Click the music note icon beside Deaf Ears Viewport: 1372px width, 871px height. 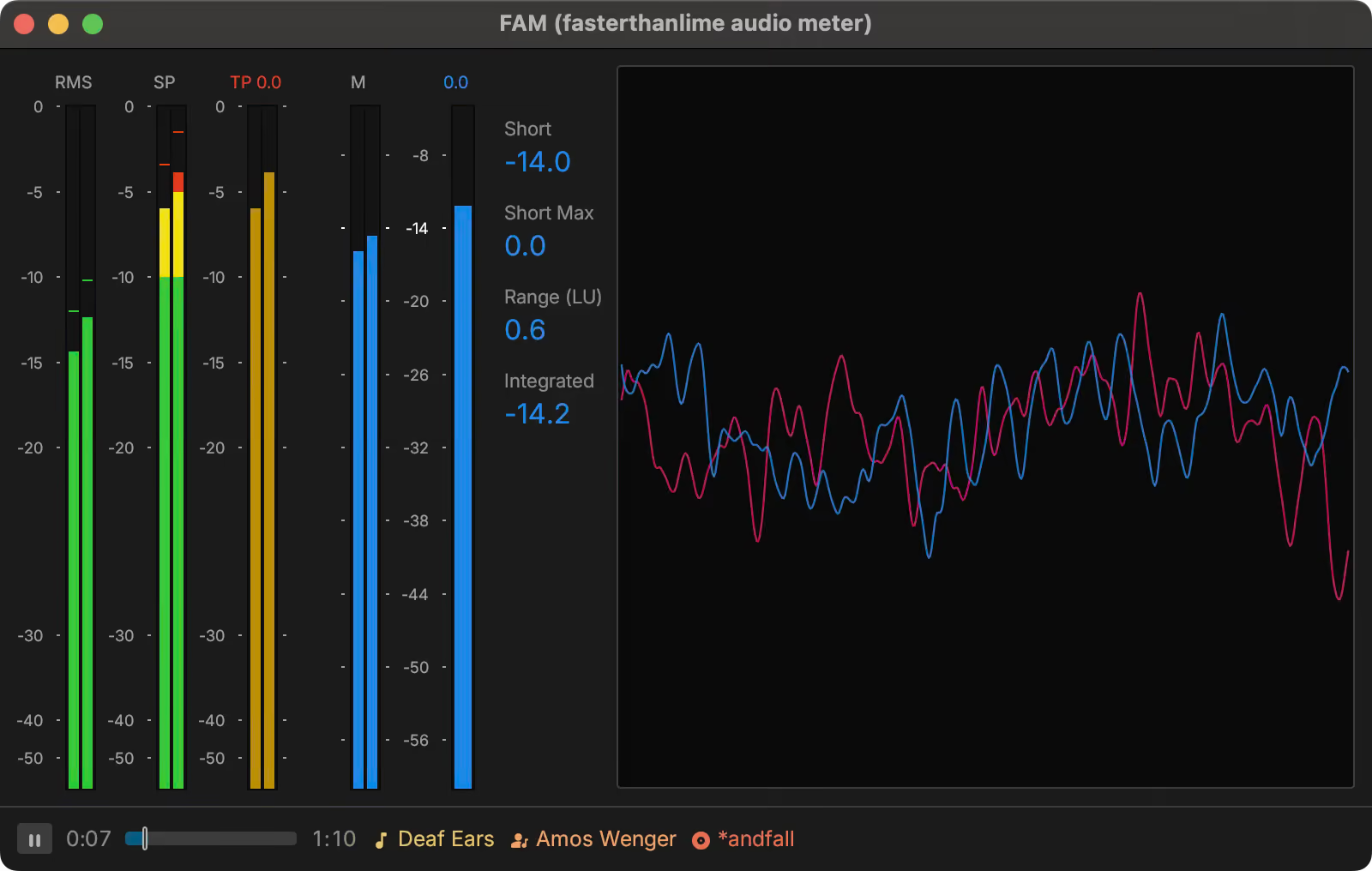click(x=382, y=840)
